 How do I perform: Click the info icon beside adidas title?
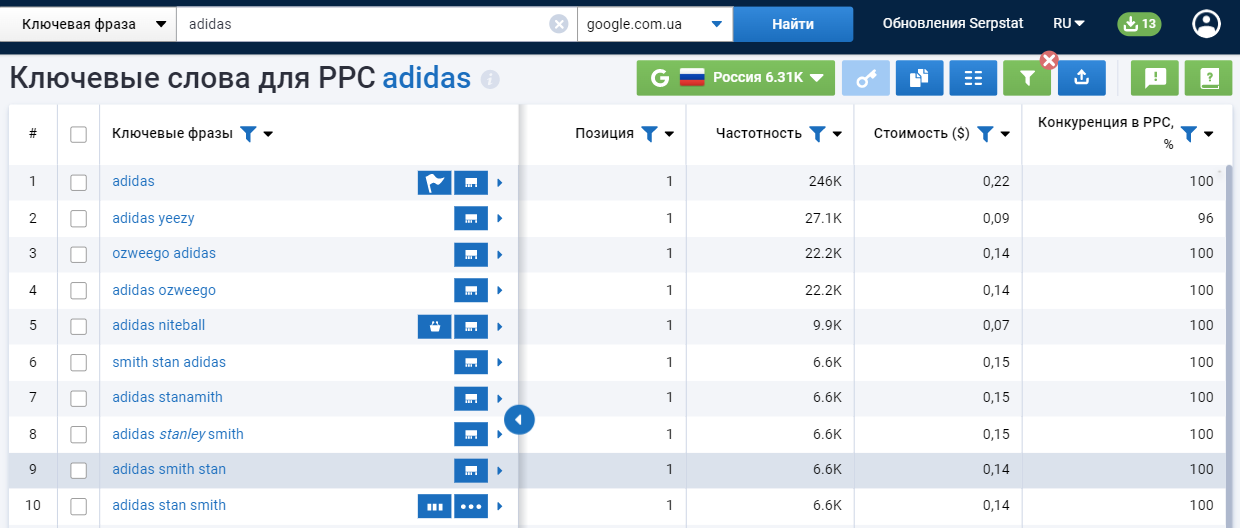pyautogui.click(x=490, y=79)
